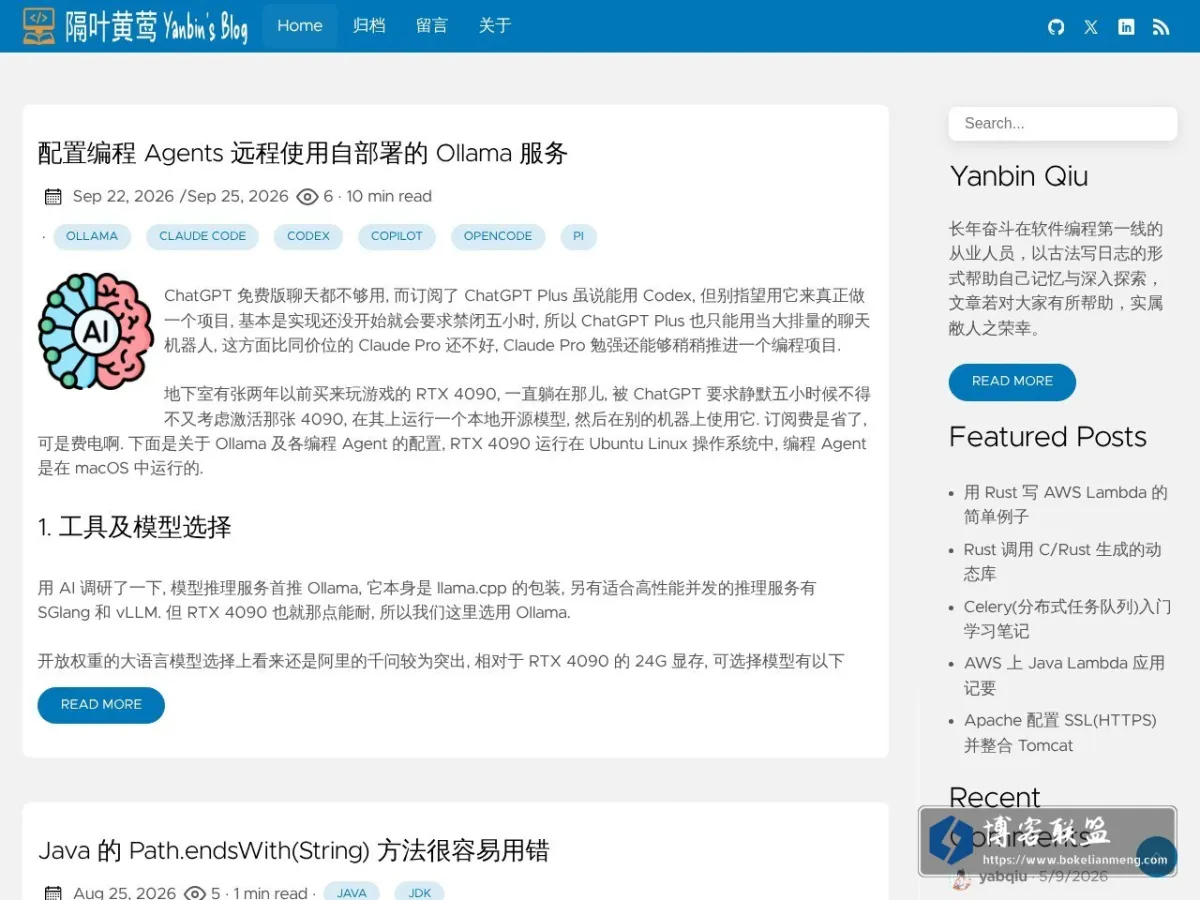Open the 关于 about nav item

(495, 26)
